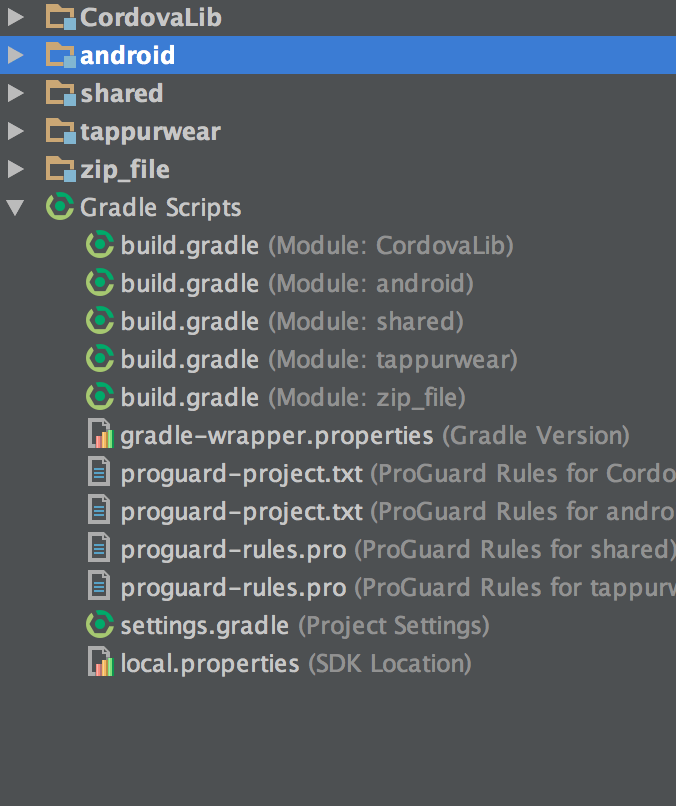Screen dimensions: 676x806
Task: Select the highlighted android module row
Action: (x=127, y=55)
